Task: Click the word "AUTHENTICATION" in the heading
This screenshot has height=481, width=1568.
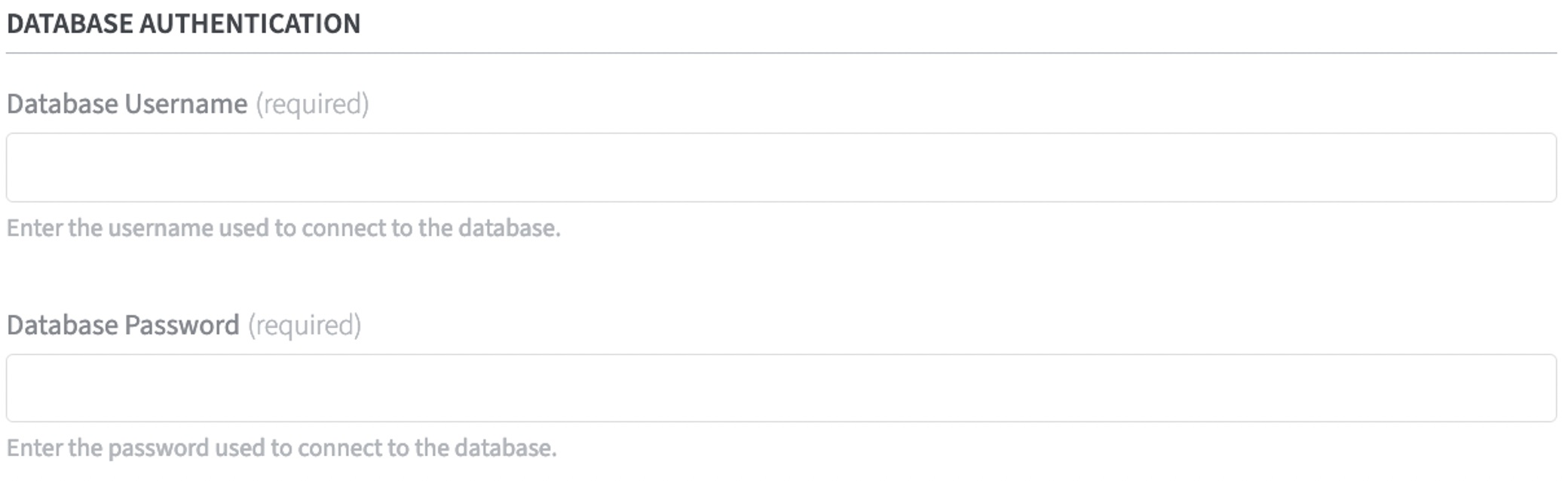Action: point(250,24)
